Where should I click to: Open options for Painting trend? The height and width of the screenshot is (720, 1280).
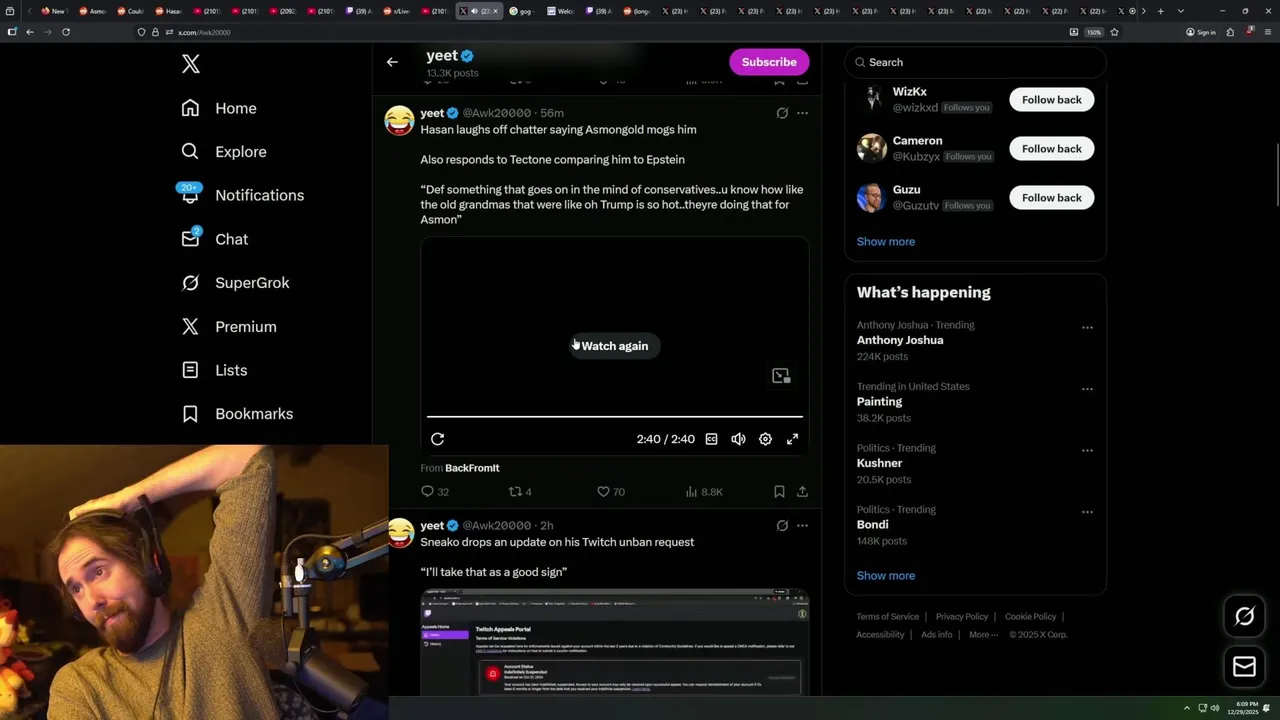pyautogui.click(x=1087, y=389)
